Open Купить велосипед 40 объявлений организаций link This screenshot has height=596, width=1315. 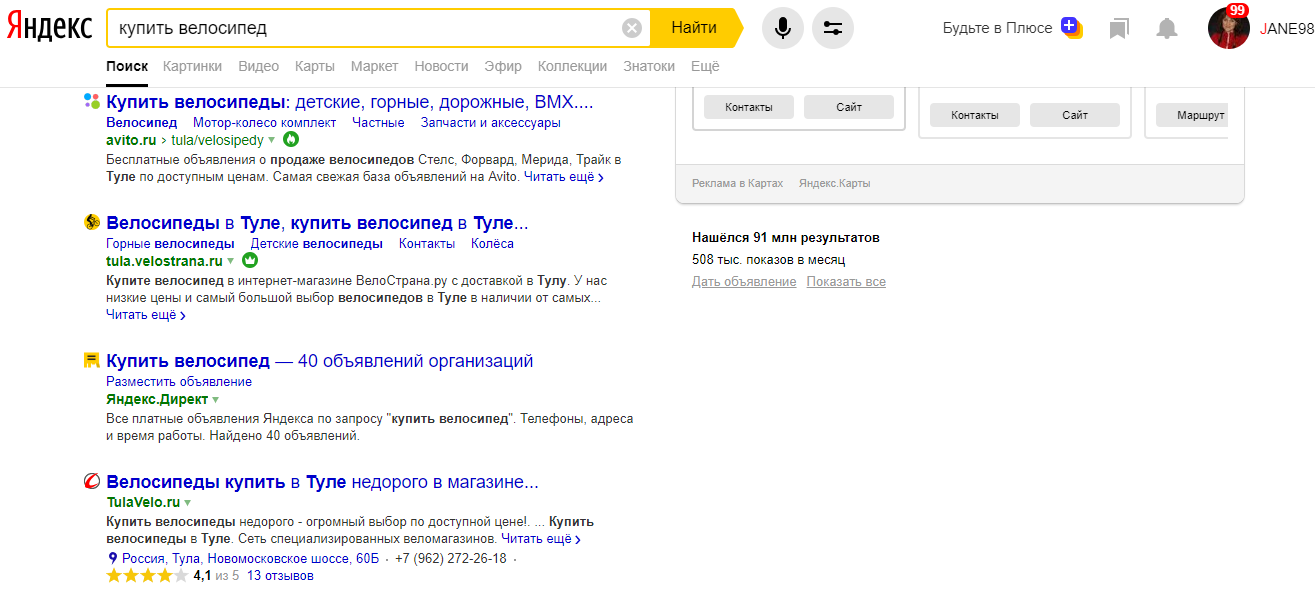[320, 360]
